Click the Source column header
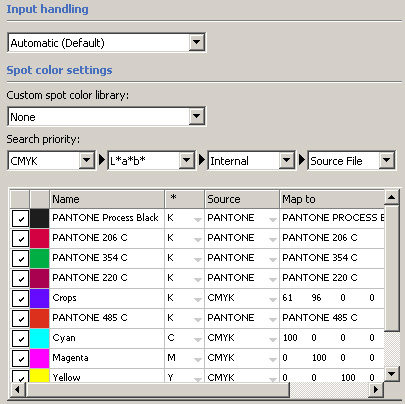This screenshot has height=404, width=405. coord(242,199)
